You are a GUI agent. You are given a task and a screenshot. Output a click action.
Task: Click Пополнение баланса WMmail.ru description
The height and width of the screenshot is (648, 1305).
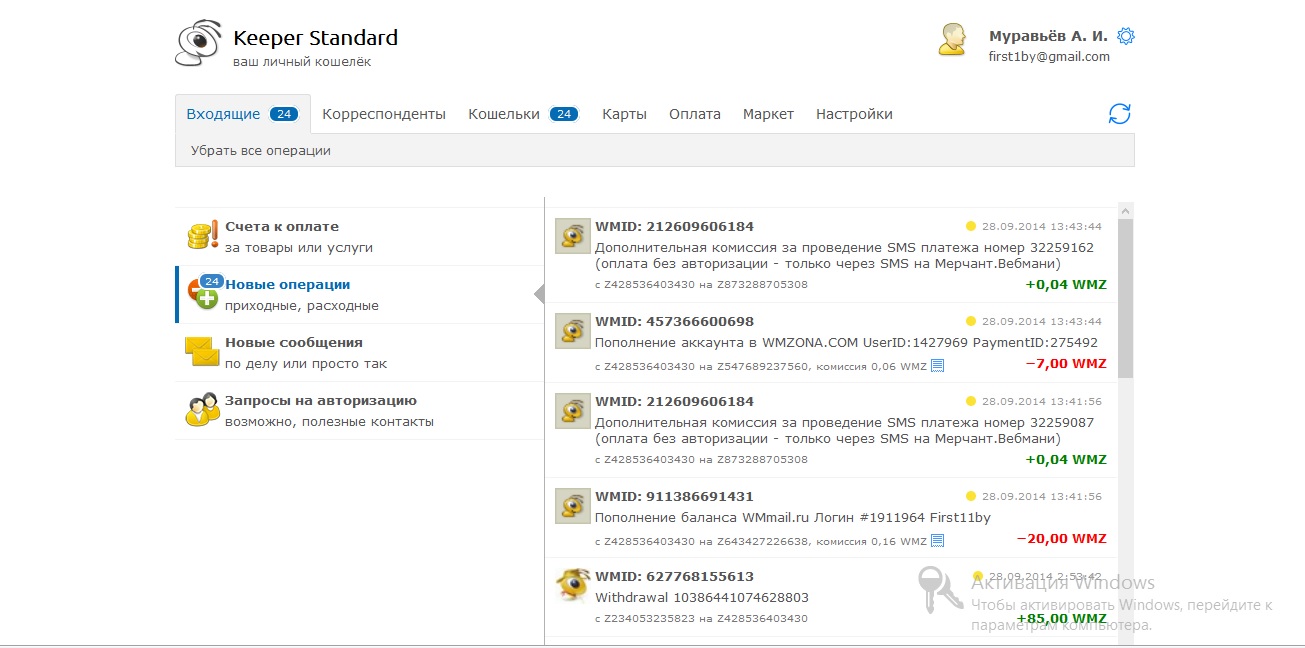pos(793,518)
